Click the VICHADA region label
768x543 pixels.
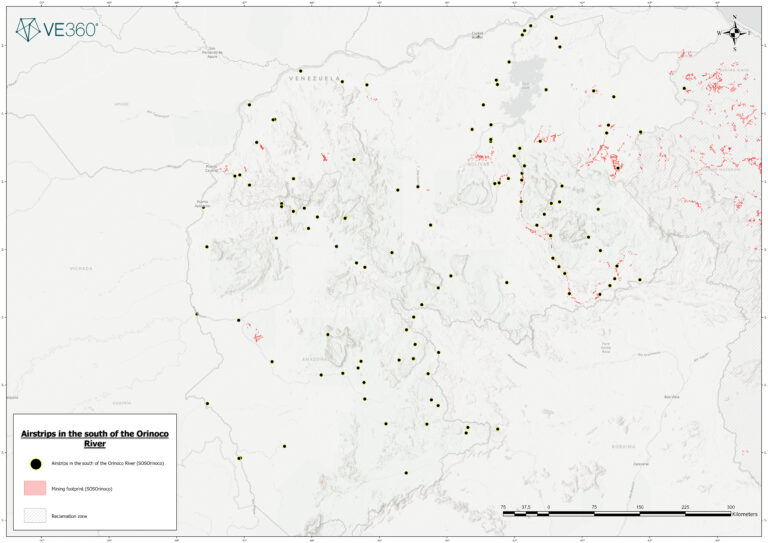(x=81, y=269)
